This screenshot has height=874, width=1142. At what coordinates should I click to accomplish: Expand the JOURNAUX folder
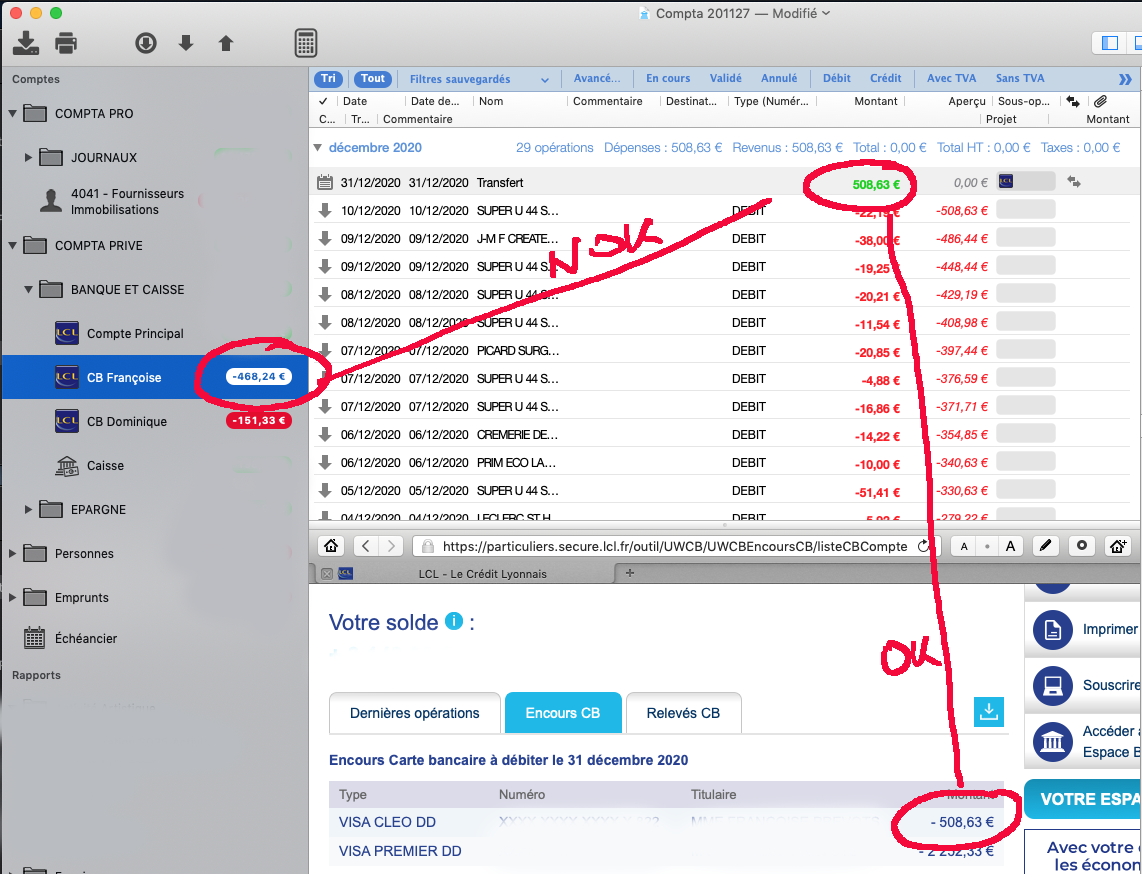(28, 157)
